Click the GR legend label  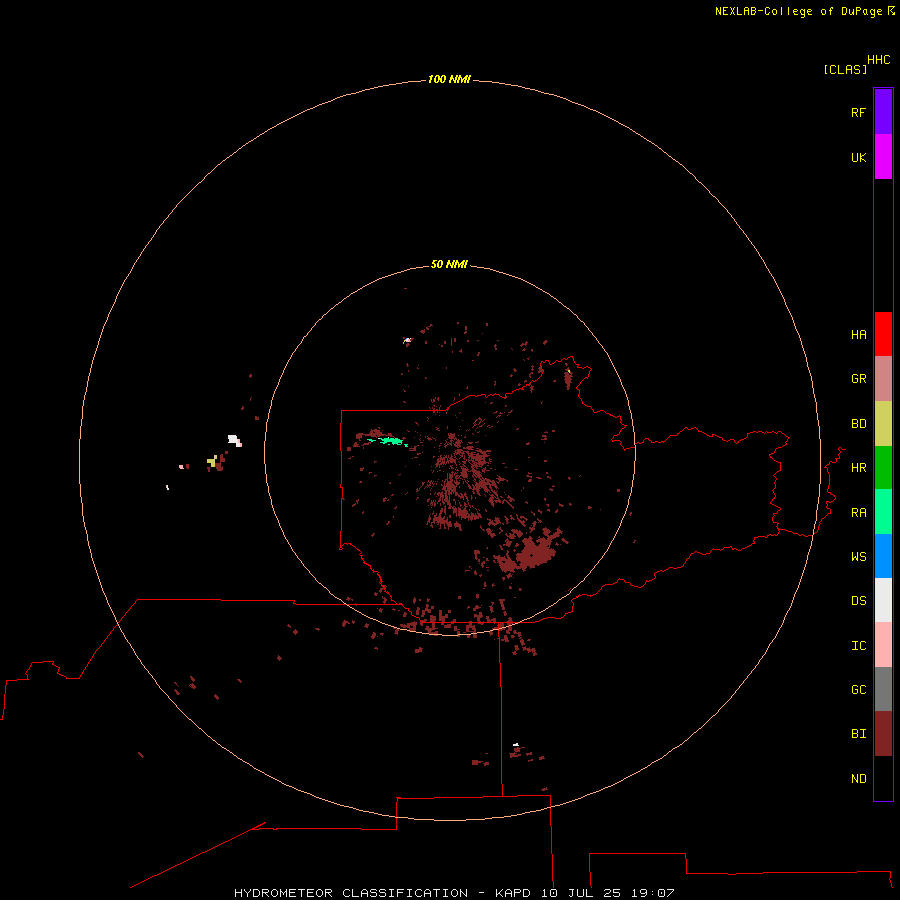pos(858,379)
